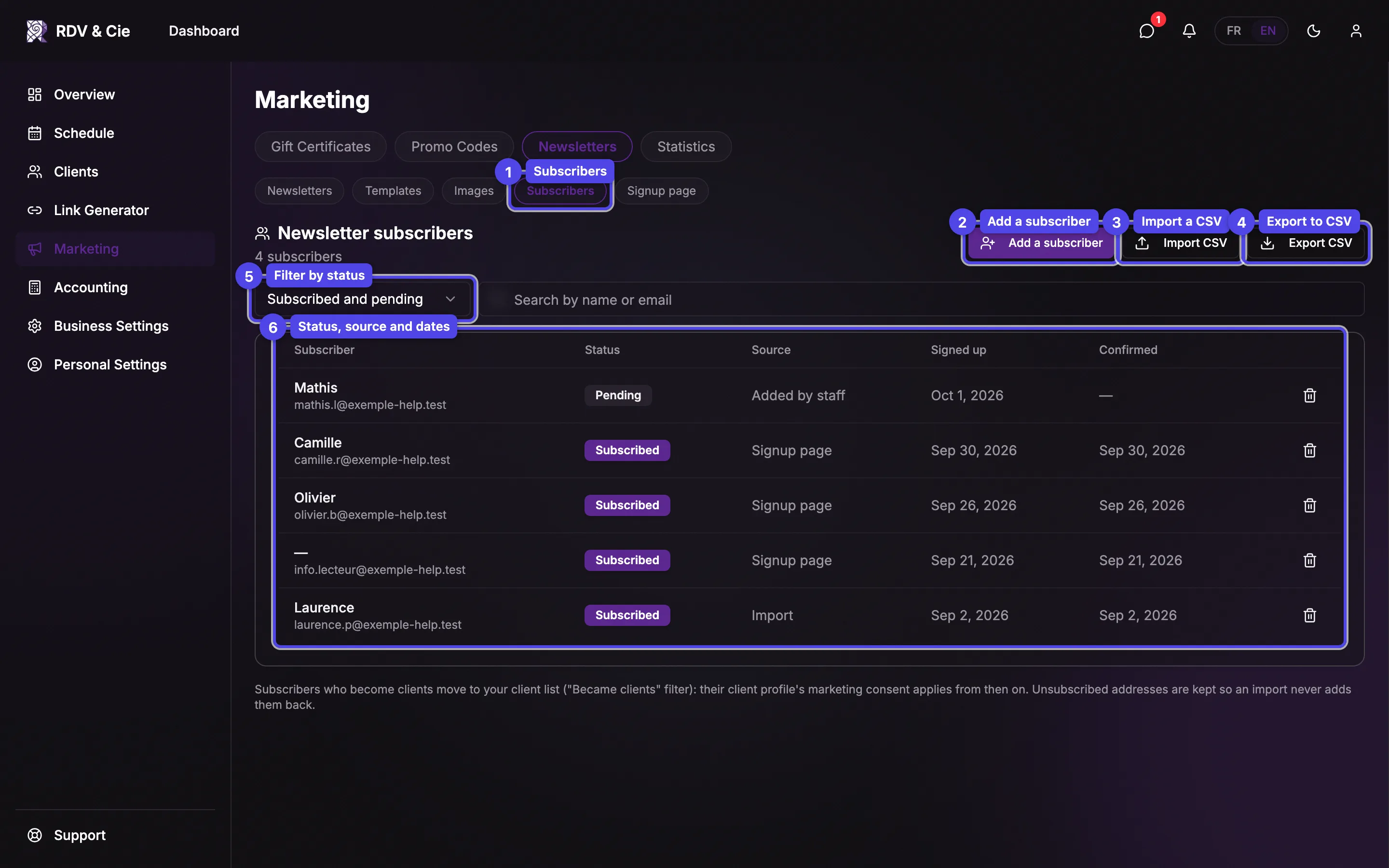Switch language to EN
Image resolution: width=1389 pixels, height=868 pixels.
[x=1268, y=31]
